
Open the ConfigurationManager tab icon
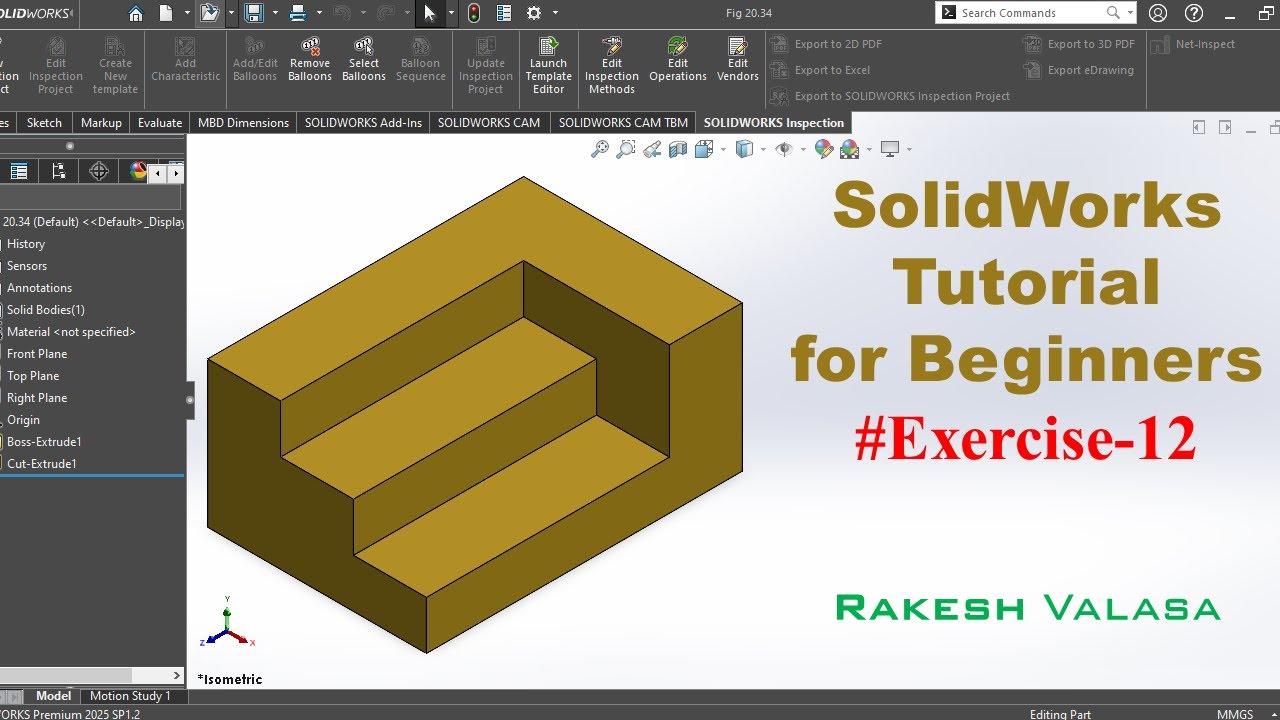tap(58, 171)
